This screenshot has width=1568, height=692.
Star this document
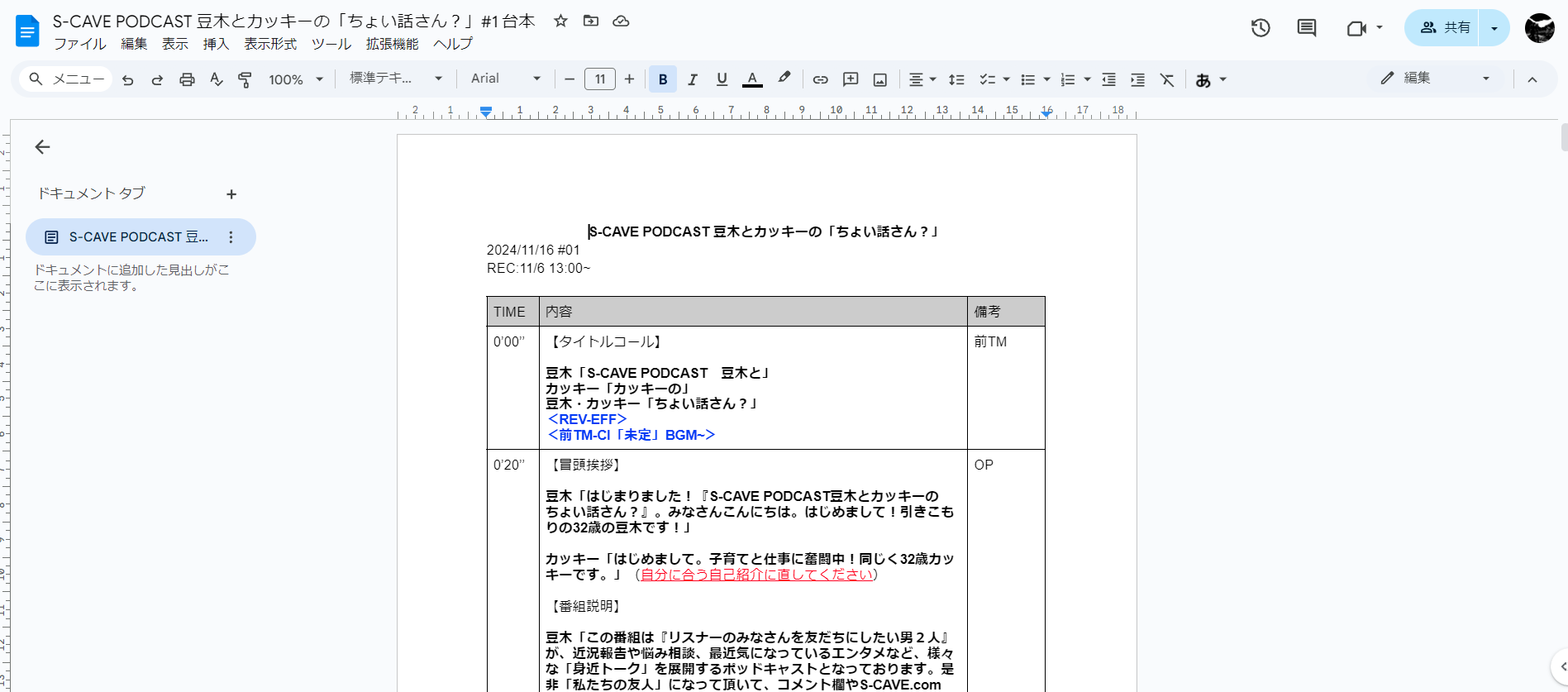click(x=560, y=21)
